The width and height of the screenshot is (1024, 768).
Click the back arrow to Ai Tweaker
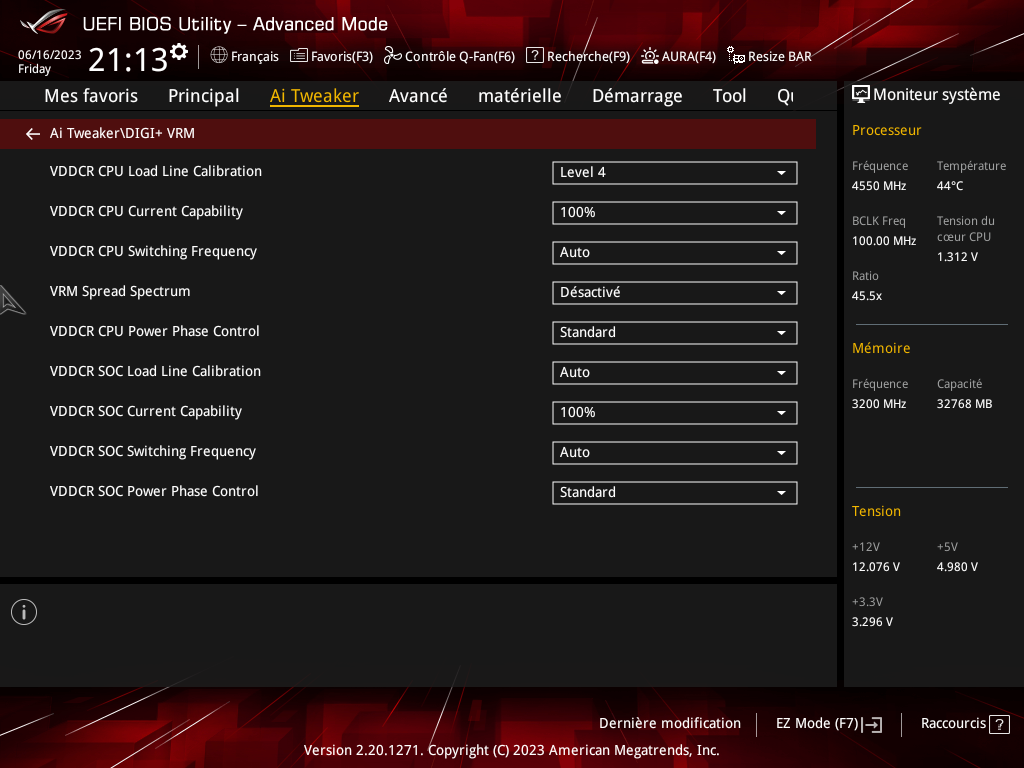[33, 134]
